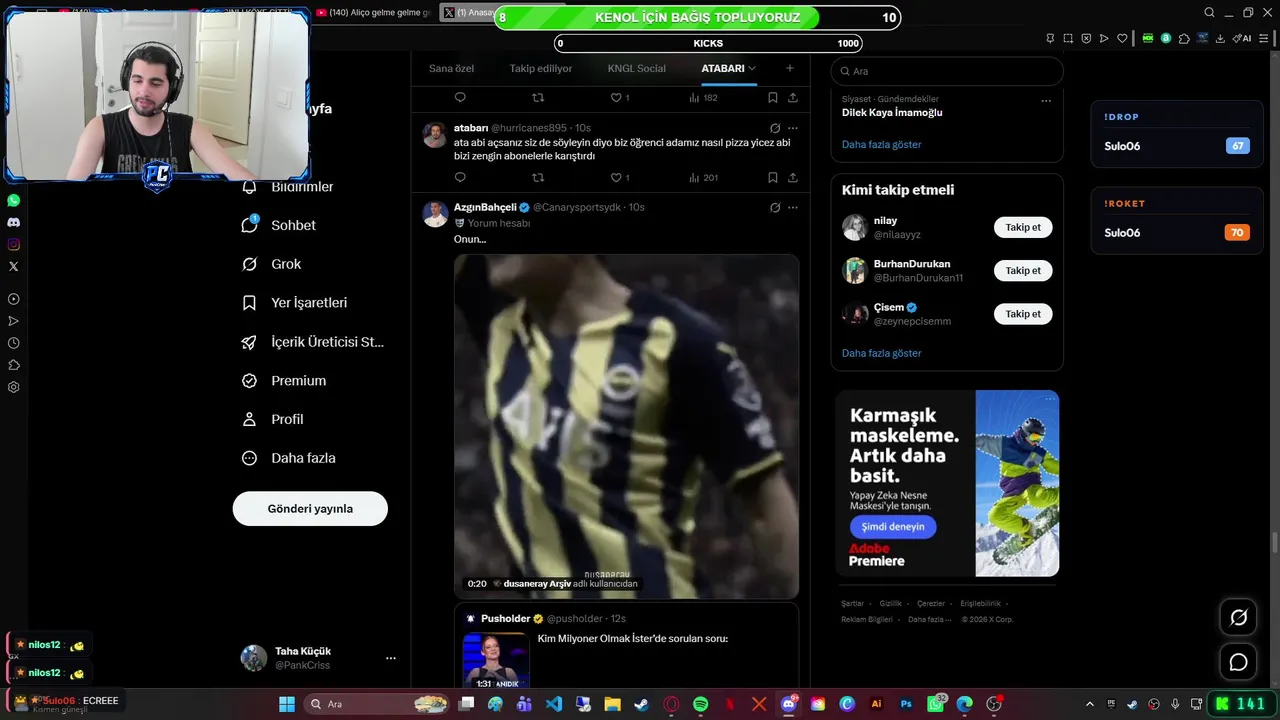Open WhatsApp from the browser sidebar
Viewport: 1280px width, 720px height.
point(13,200)
